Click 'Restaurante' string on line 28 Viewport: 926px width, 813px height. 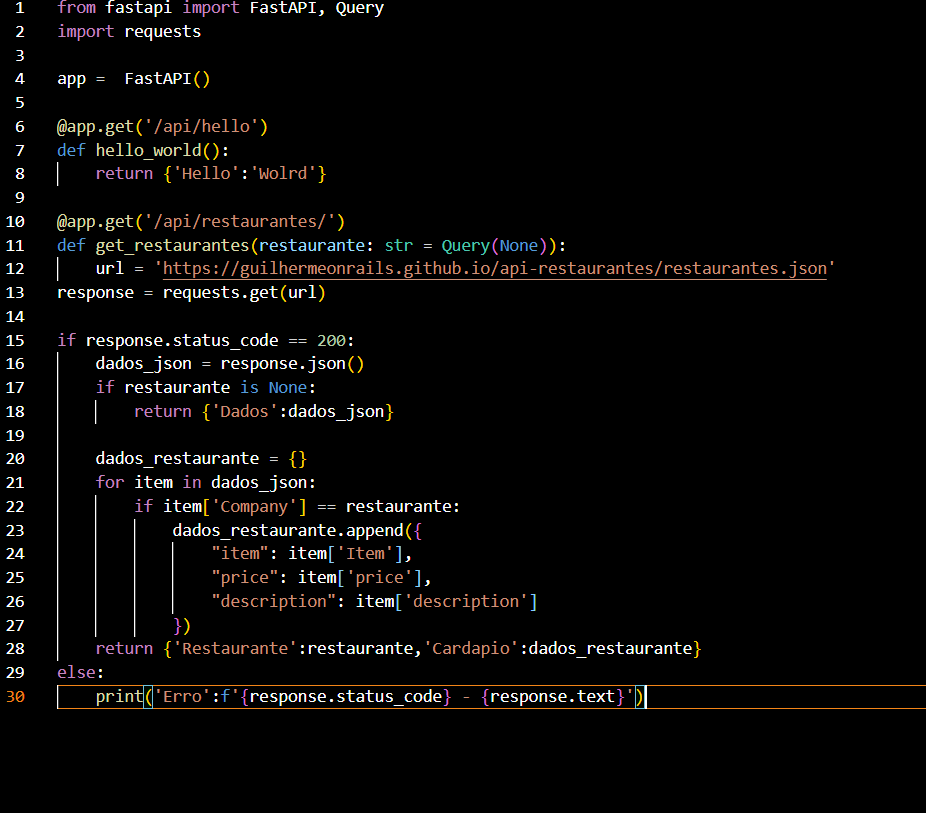(235, 649)
